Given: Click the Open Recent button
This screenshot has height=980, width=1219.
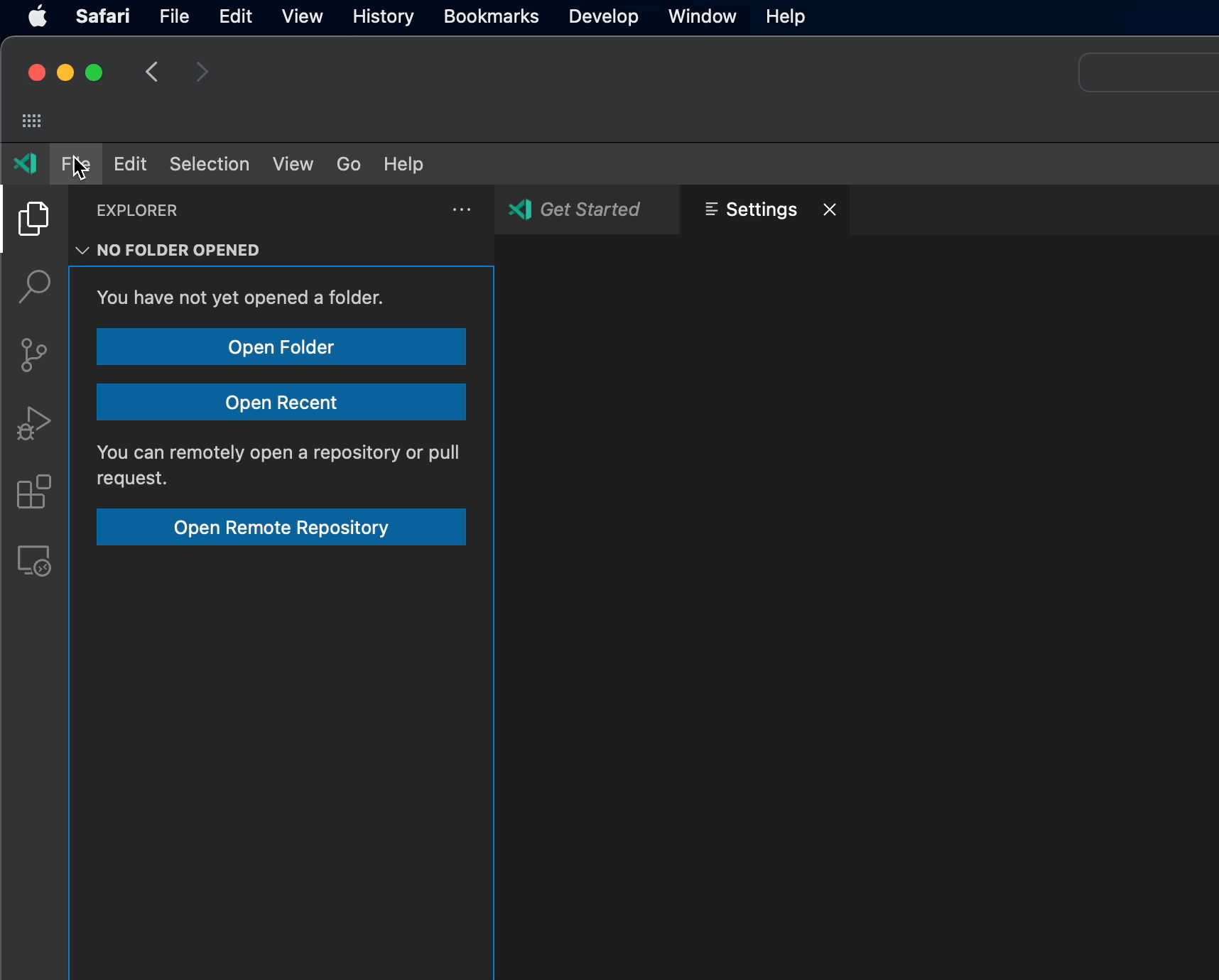Looking at the screenshot, I should [281, 402].
